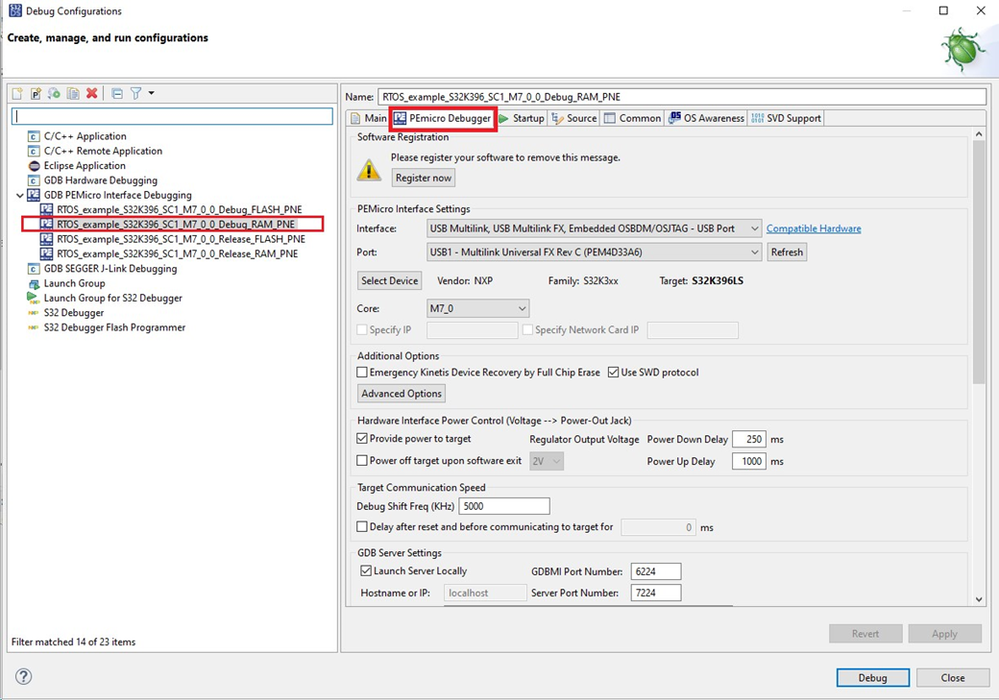Screen dimensions: 999x700
Task: Open the Common tab
Action: pyautogui.click(x=633, y=118)
